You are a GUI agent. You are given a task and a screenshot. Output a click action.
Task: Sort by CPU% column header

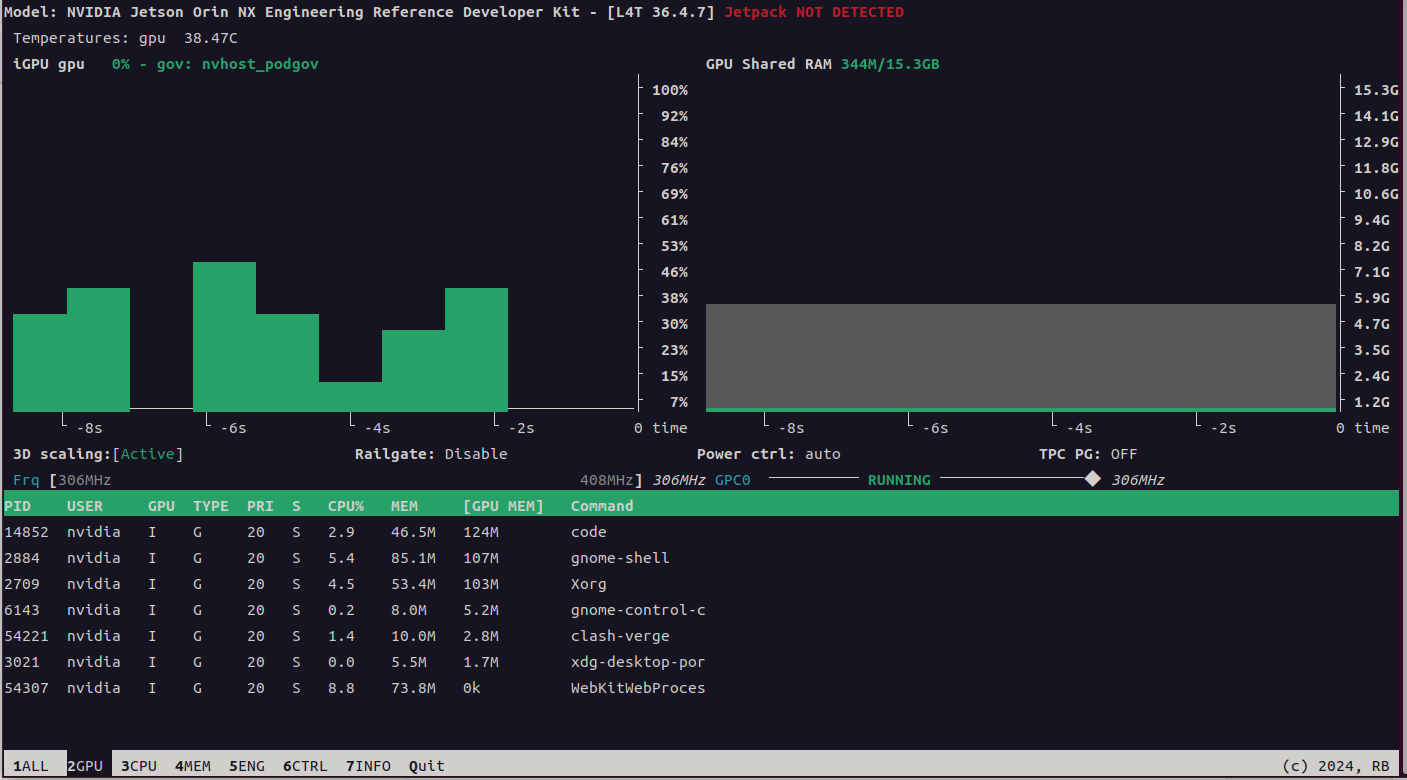click(x=346, y=506)
